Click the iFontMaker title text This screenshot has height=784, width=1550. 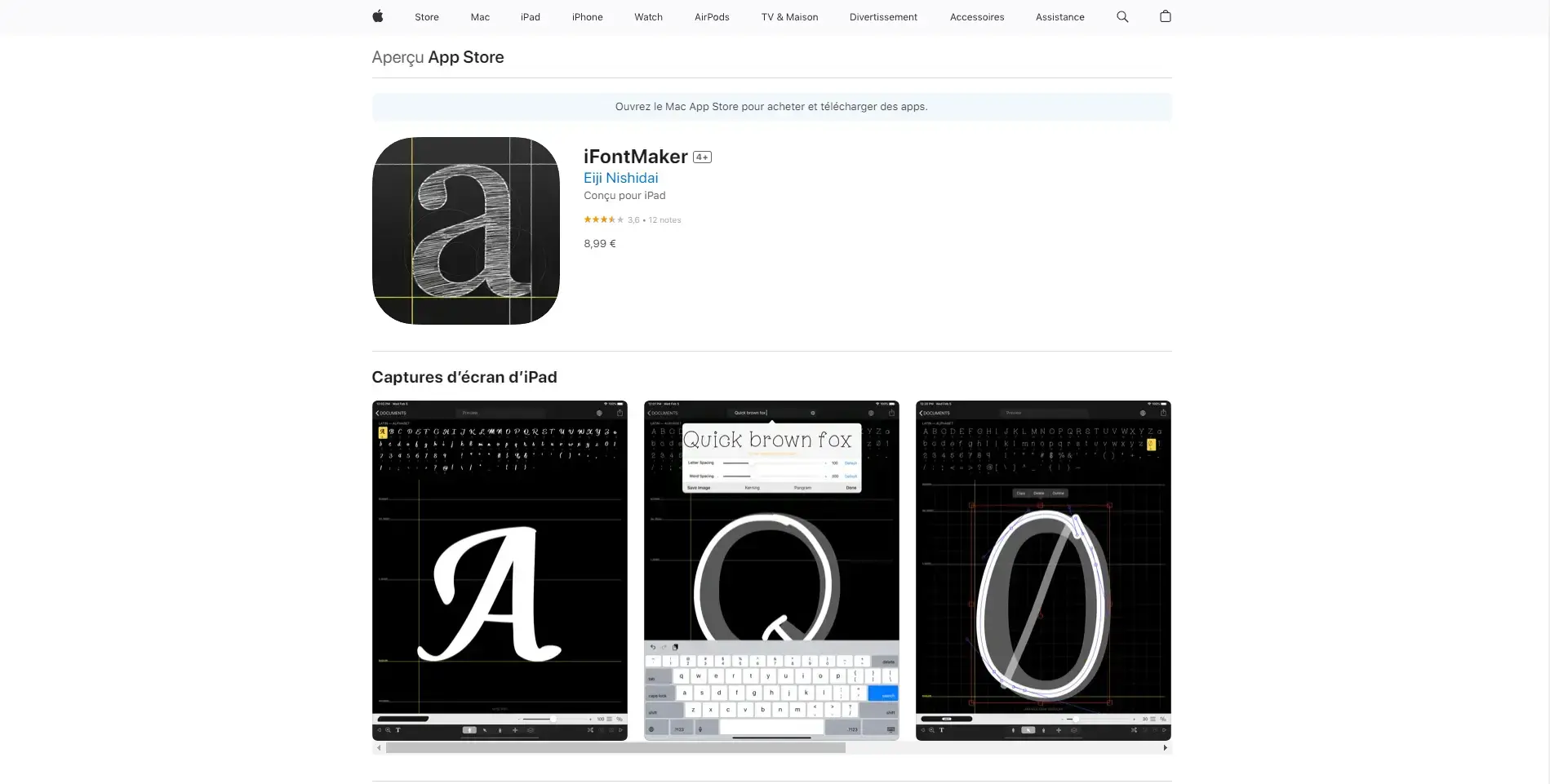(636, 157)
